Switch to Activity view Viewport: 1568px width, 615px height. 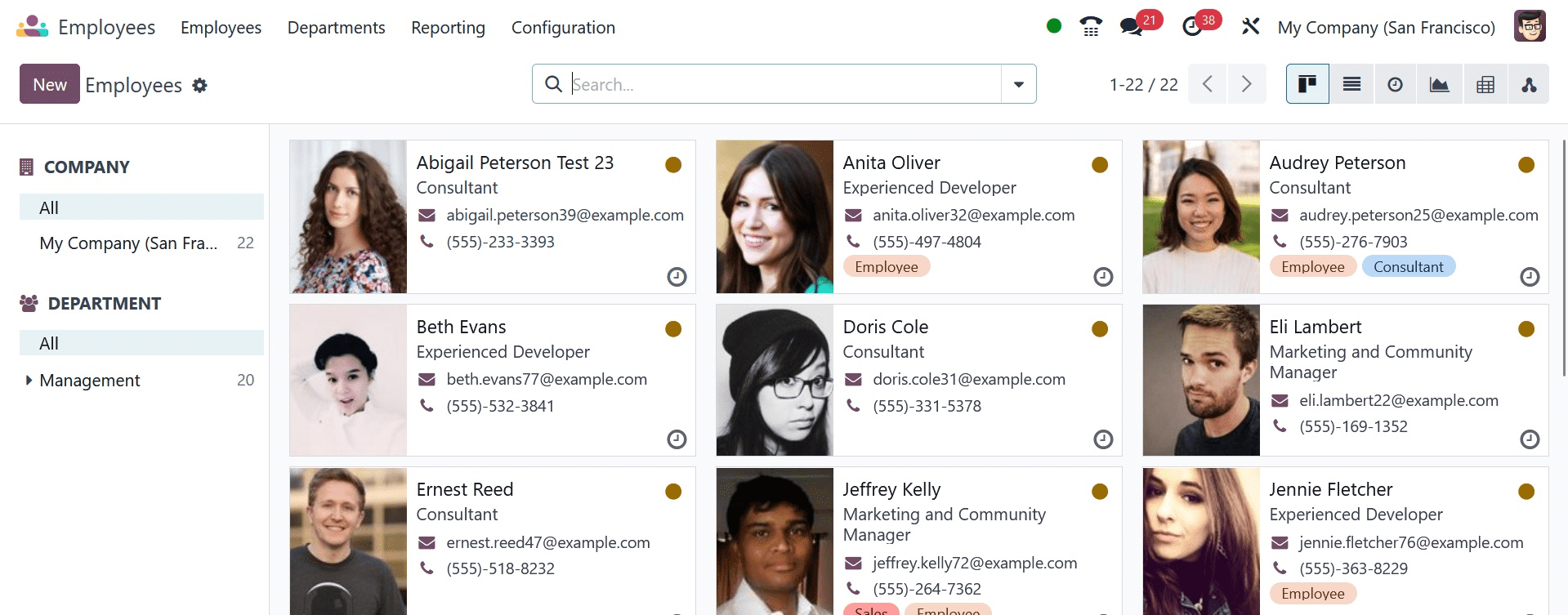click(1396, 84)
